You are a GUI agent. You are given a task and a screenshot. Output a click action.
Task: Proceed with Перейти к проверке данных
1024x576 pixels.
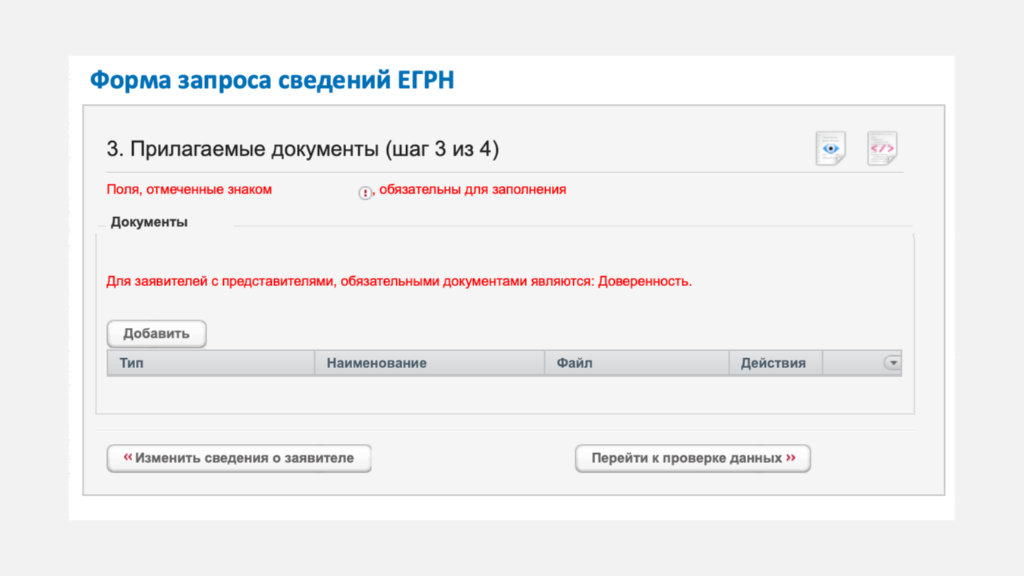point(693,458)
